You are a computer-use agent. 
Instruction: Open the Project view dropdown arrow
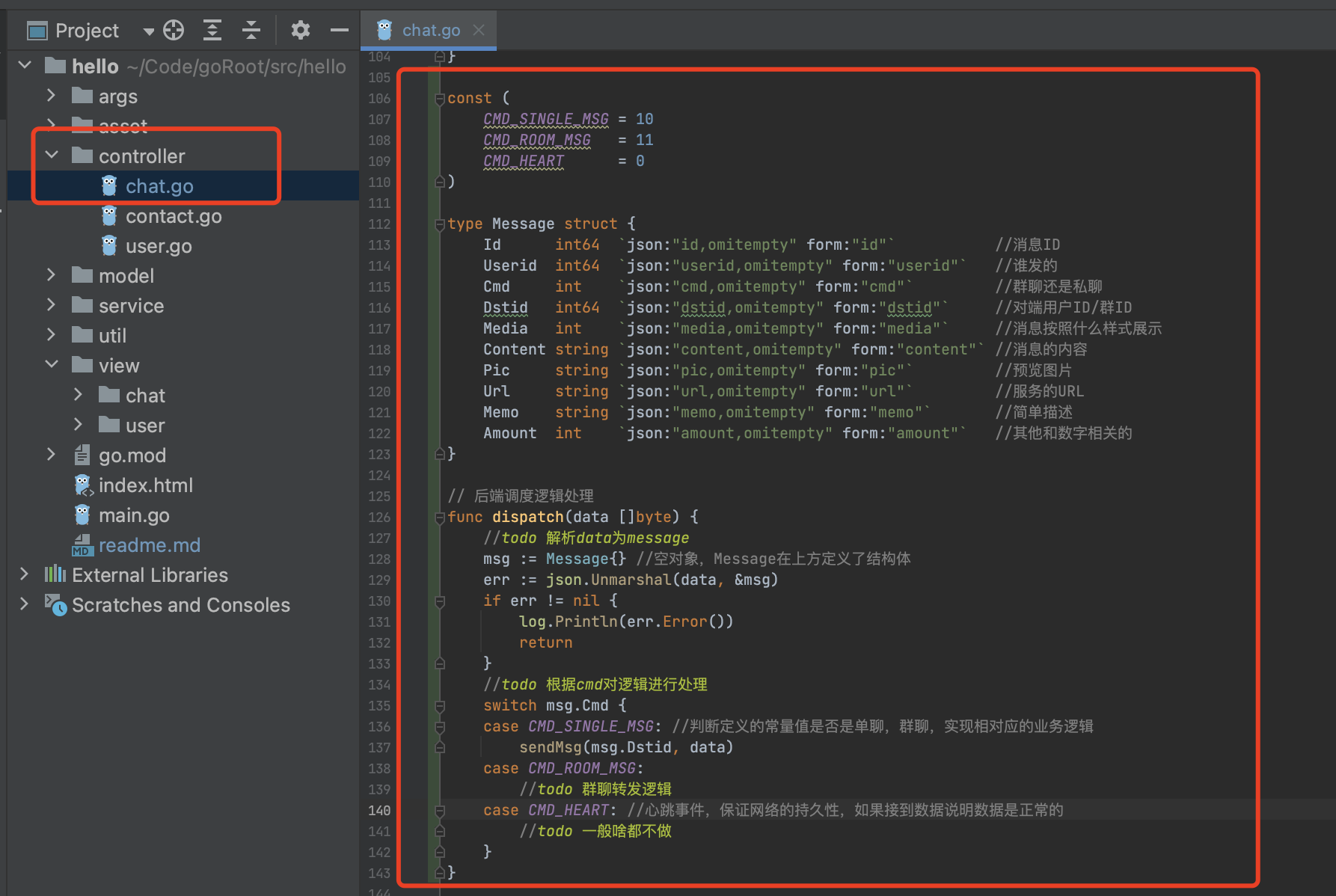[149, 31]
